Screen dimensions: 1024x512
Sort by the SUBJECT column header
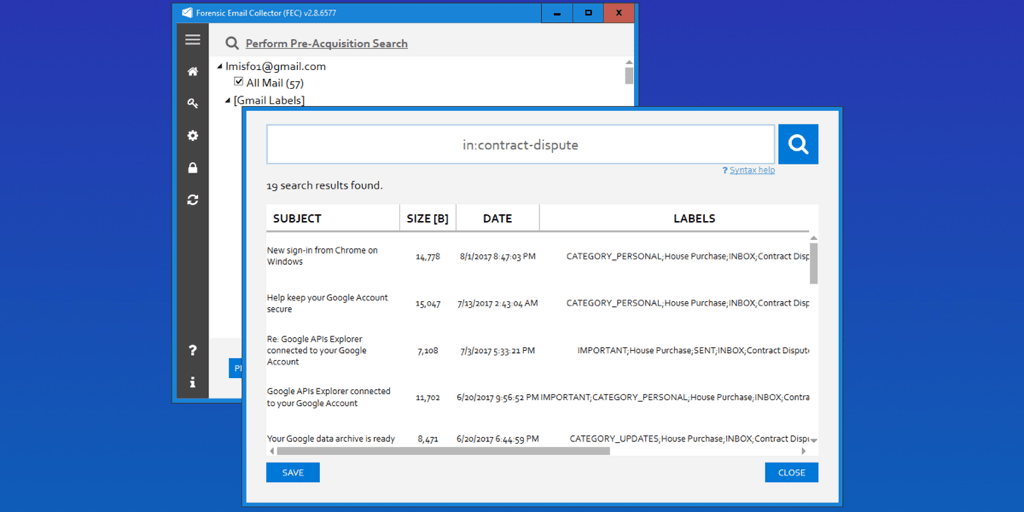[333, 218]
